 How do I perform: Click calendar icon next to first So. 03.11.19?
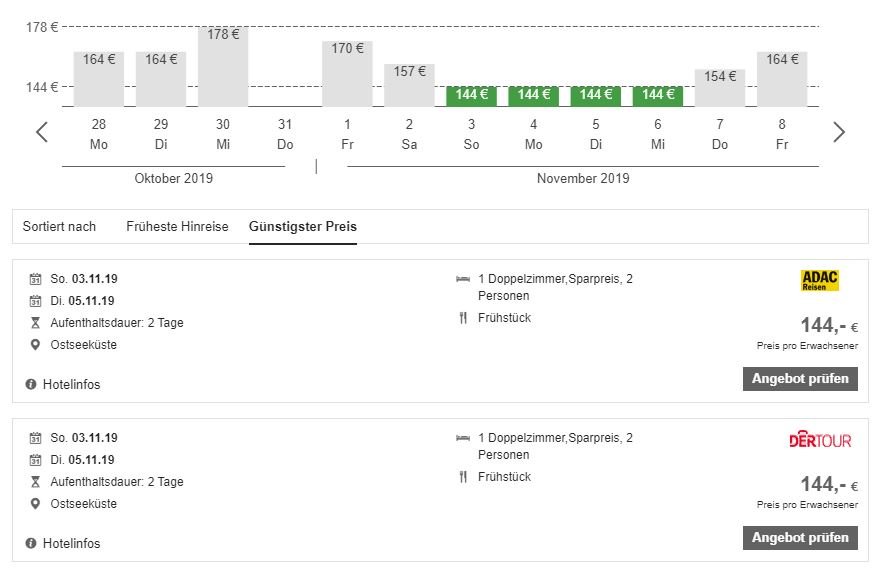(36, 279)
